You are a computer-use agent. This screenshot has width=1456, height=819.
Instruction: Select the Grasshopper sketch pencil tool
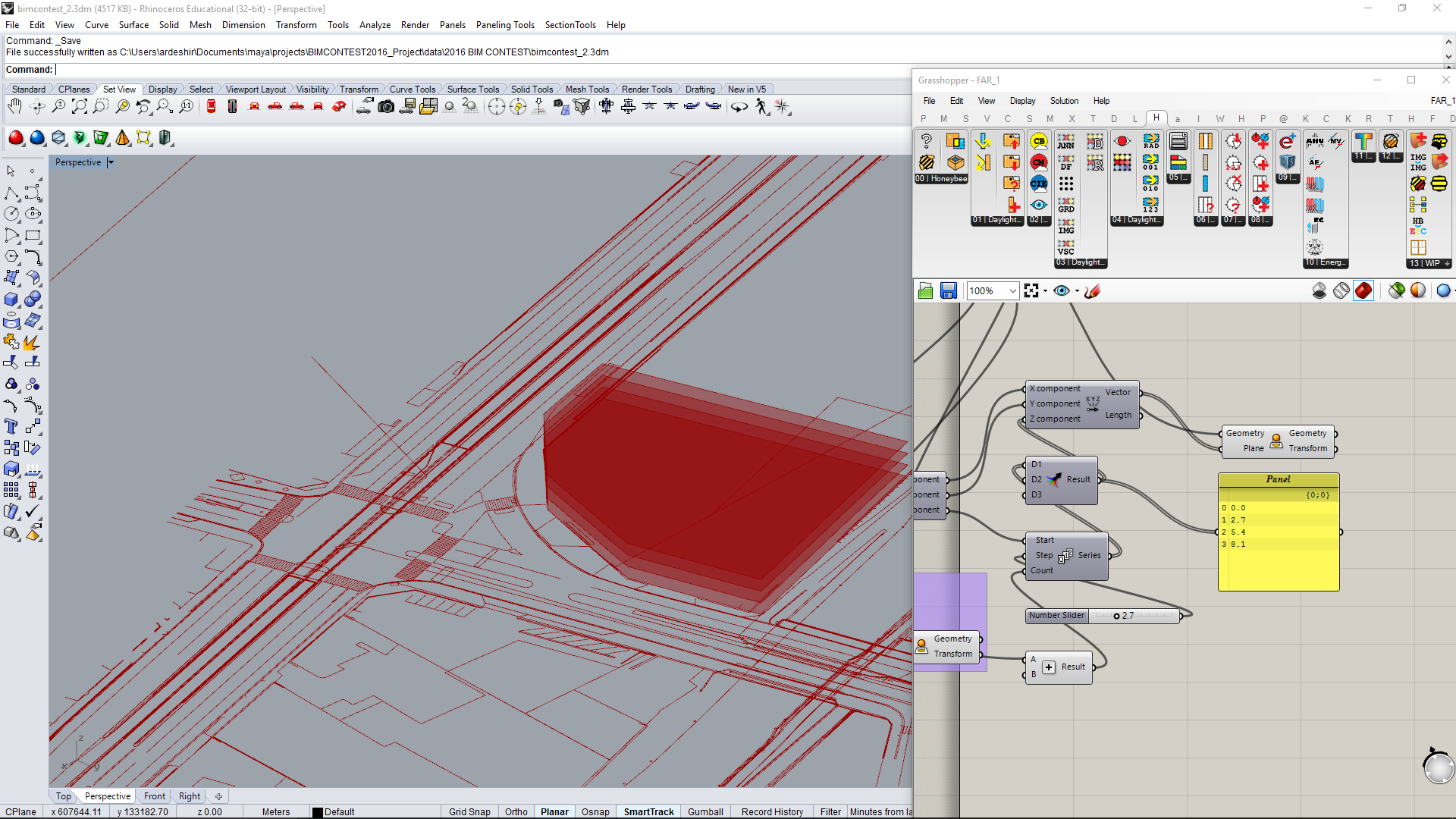tap(1092, 291)
